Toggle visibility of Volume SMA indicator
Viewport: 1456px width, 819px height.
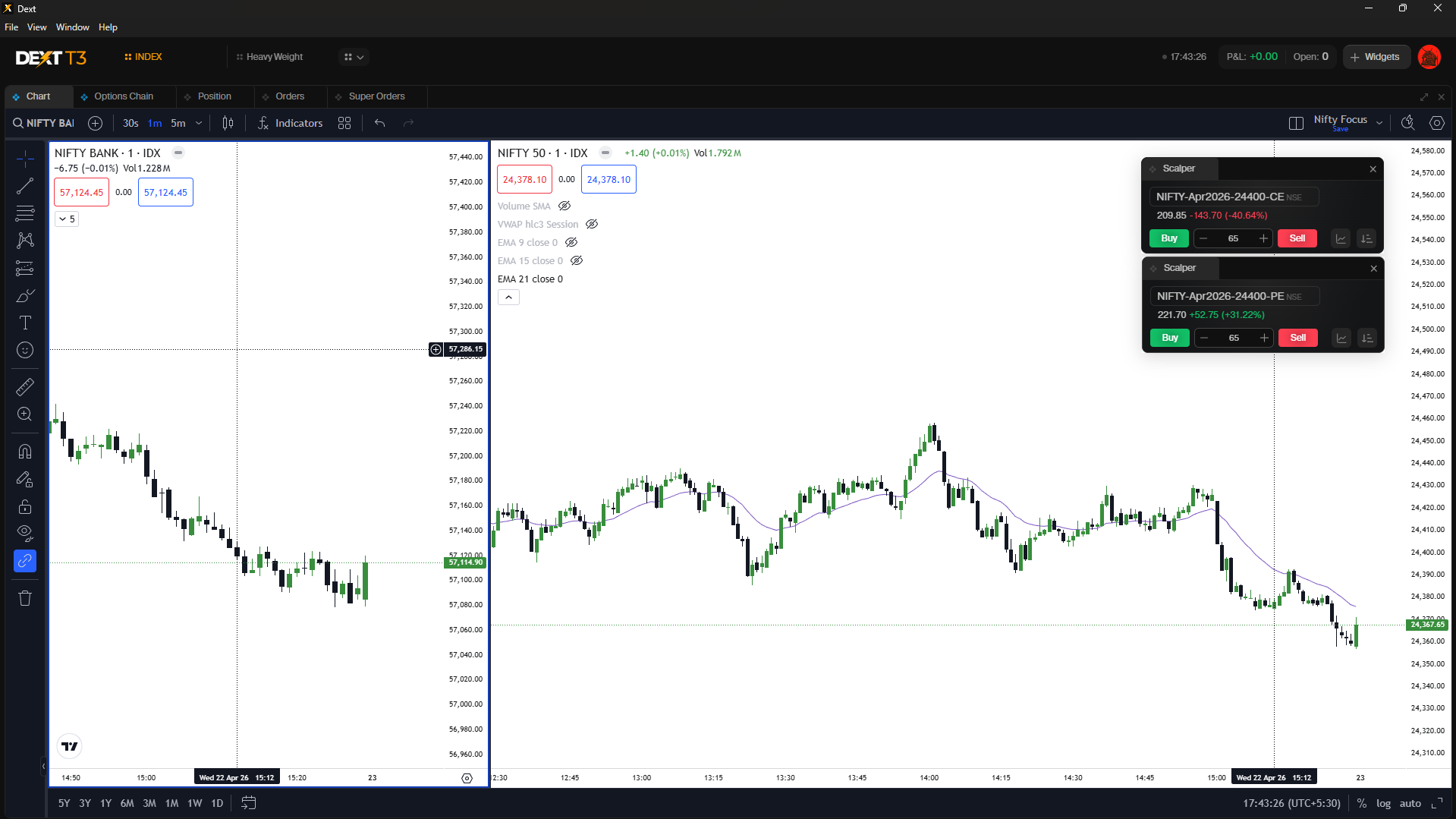(x=564, y=206)
